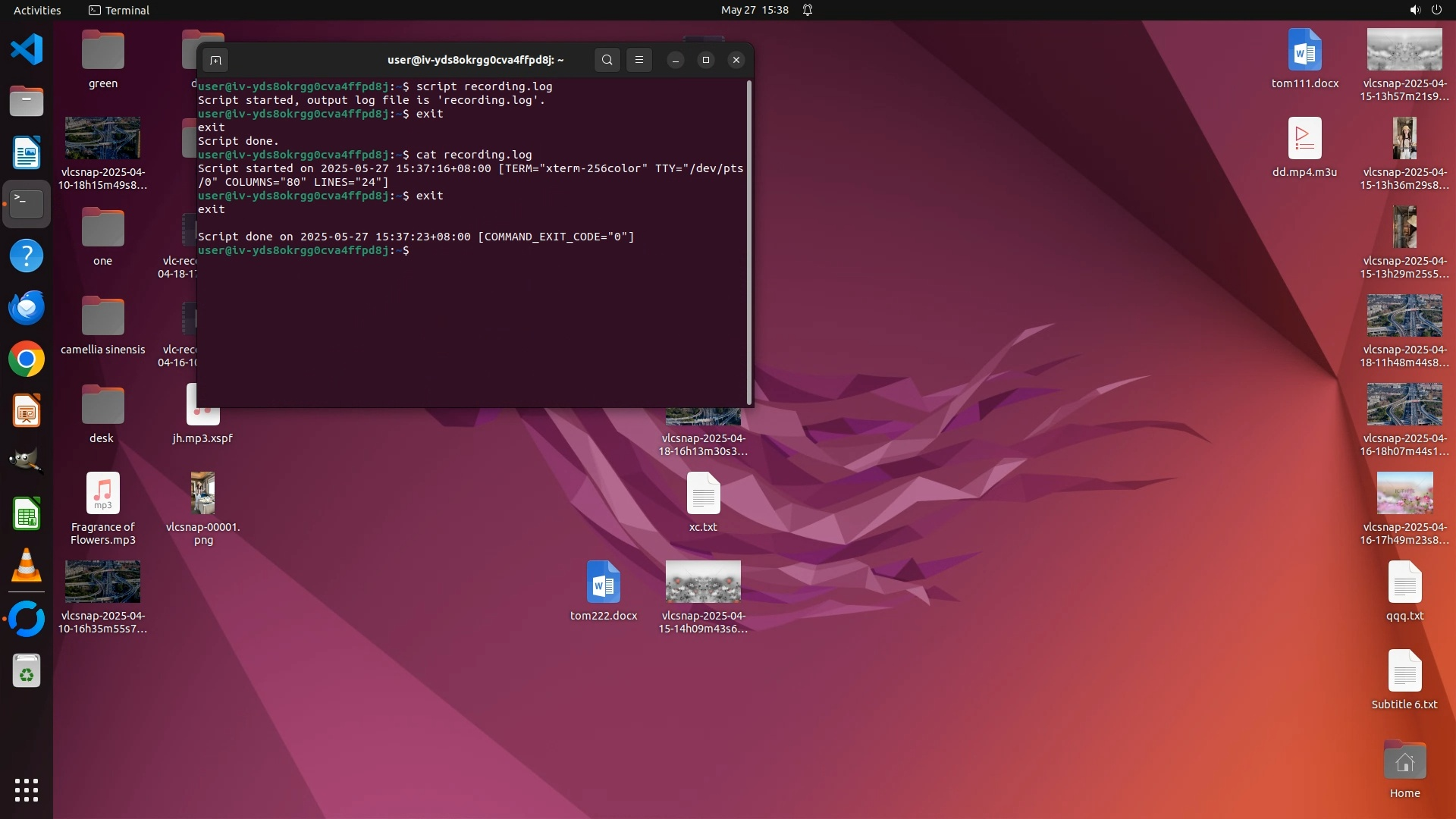Open the terminal search icon
Image resolution: width=1456 pixels, height=819 pixels.
tap(607, 60)
